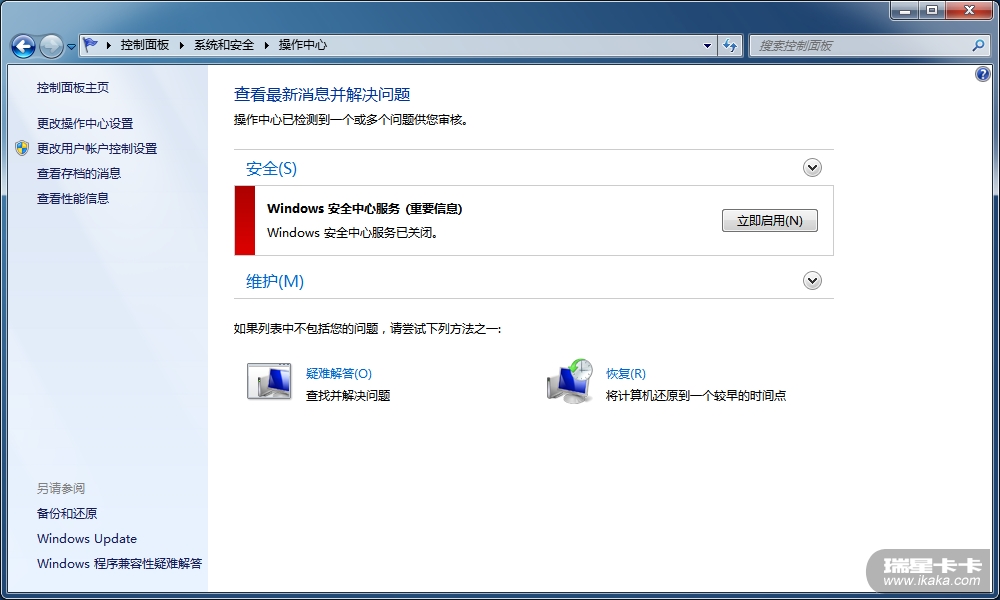Expand the breadcrumb arrow before 控制面板
This screenshot has height=600, width=1000.
click(x=108, y=45)
